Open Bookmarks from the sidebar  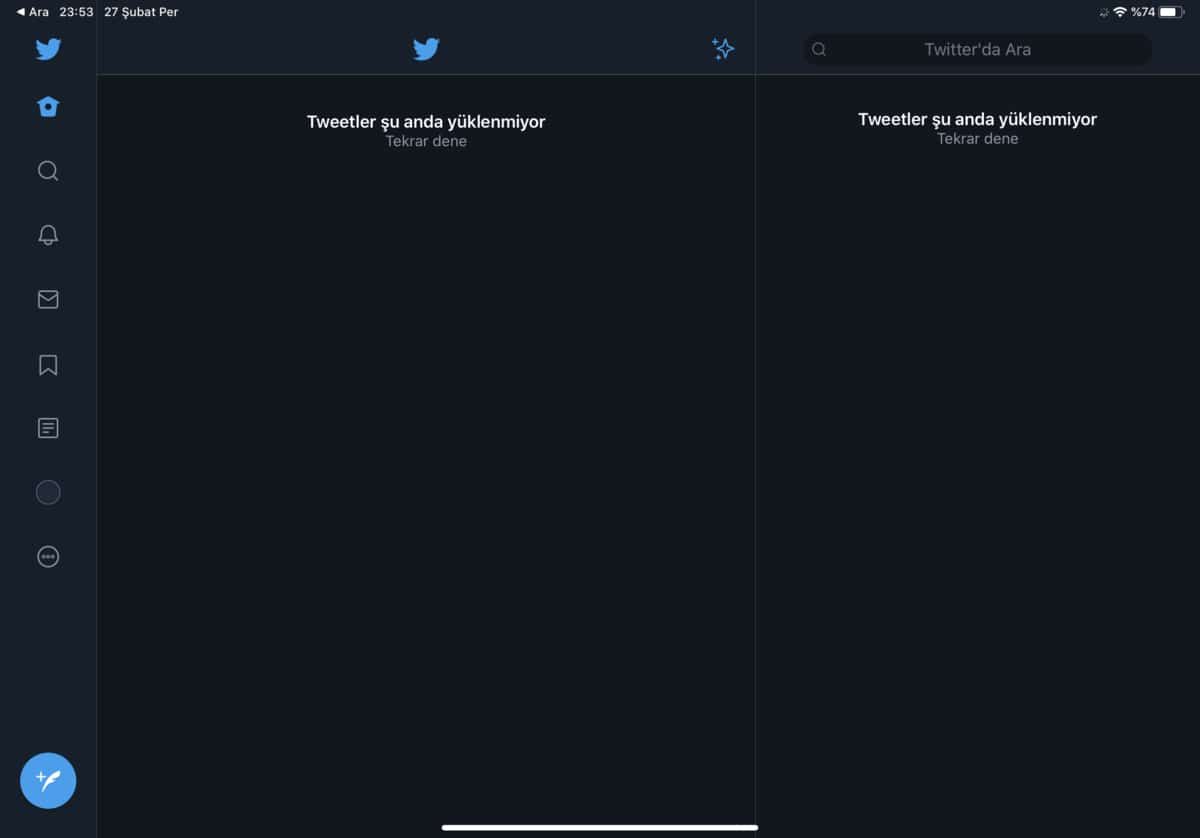tap(48, 365)
